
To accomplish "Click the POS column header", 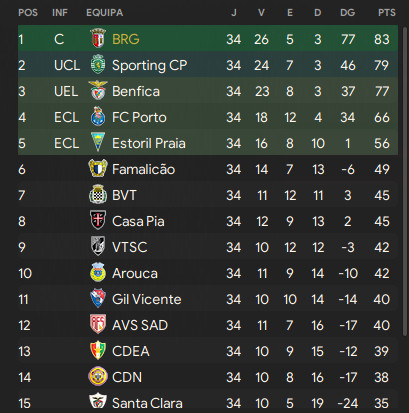I will coord(28,13).
